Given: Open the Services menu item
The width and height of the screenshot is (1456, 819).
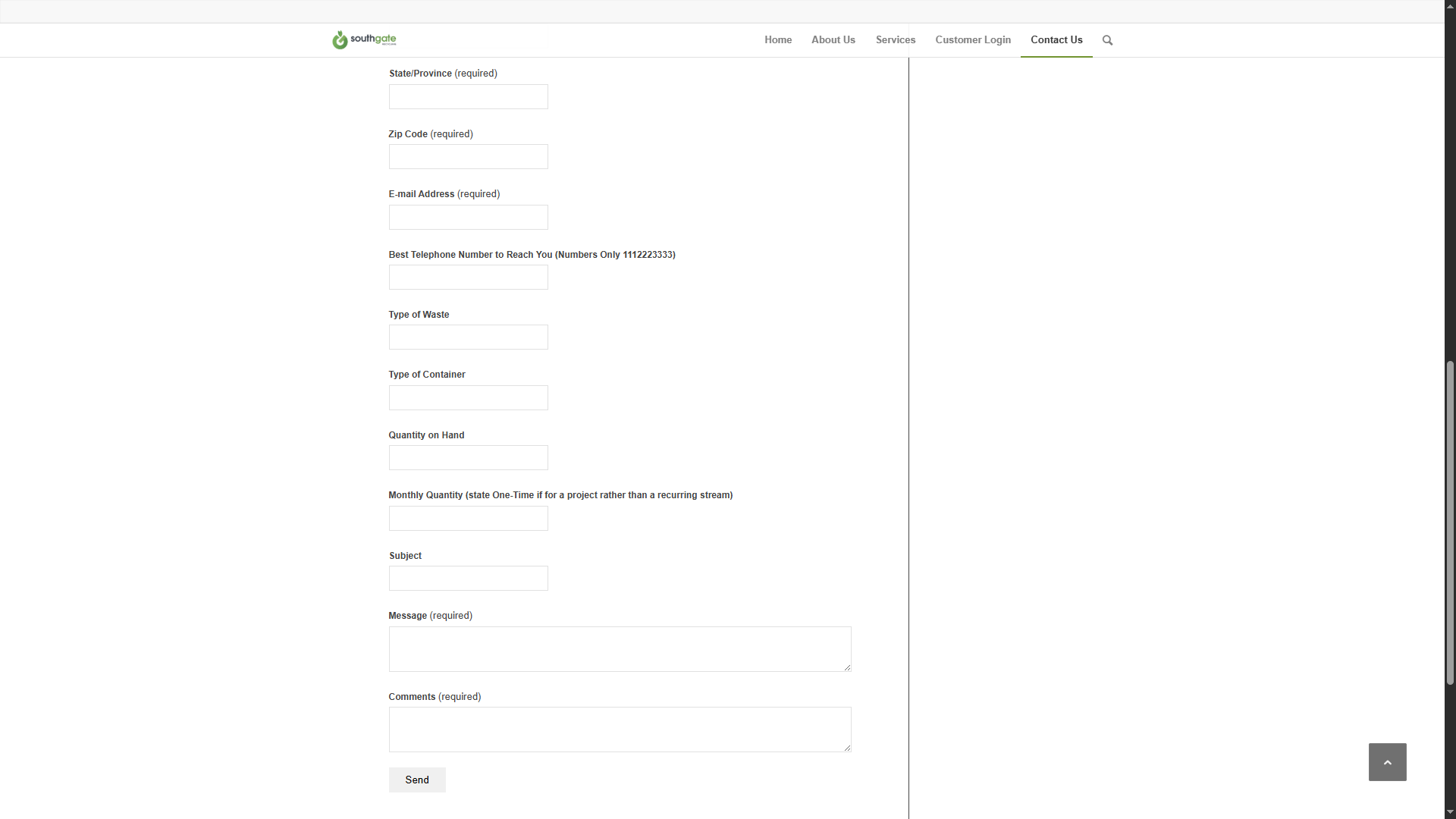Looking at the screenshot, I should pos(895,40).
